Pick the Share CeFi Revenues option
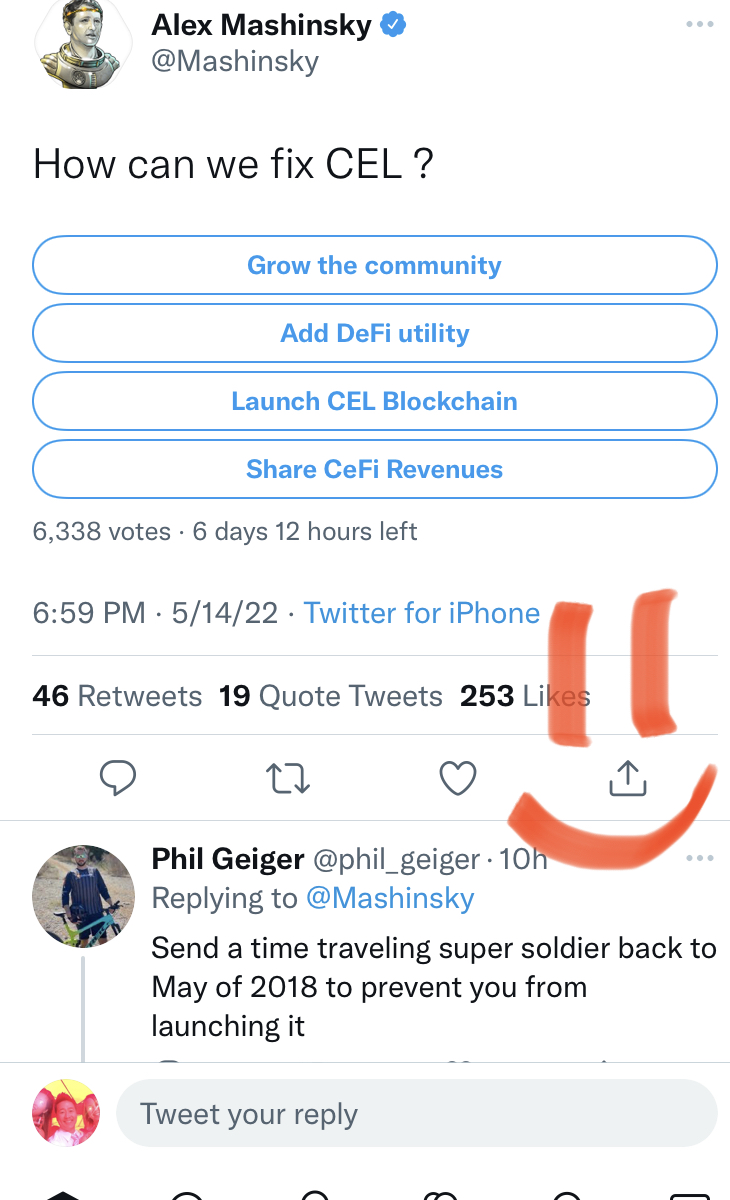Image resolution: width=730 pixels, height=1200 pixels. (x=375, y=470)
